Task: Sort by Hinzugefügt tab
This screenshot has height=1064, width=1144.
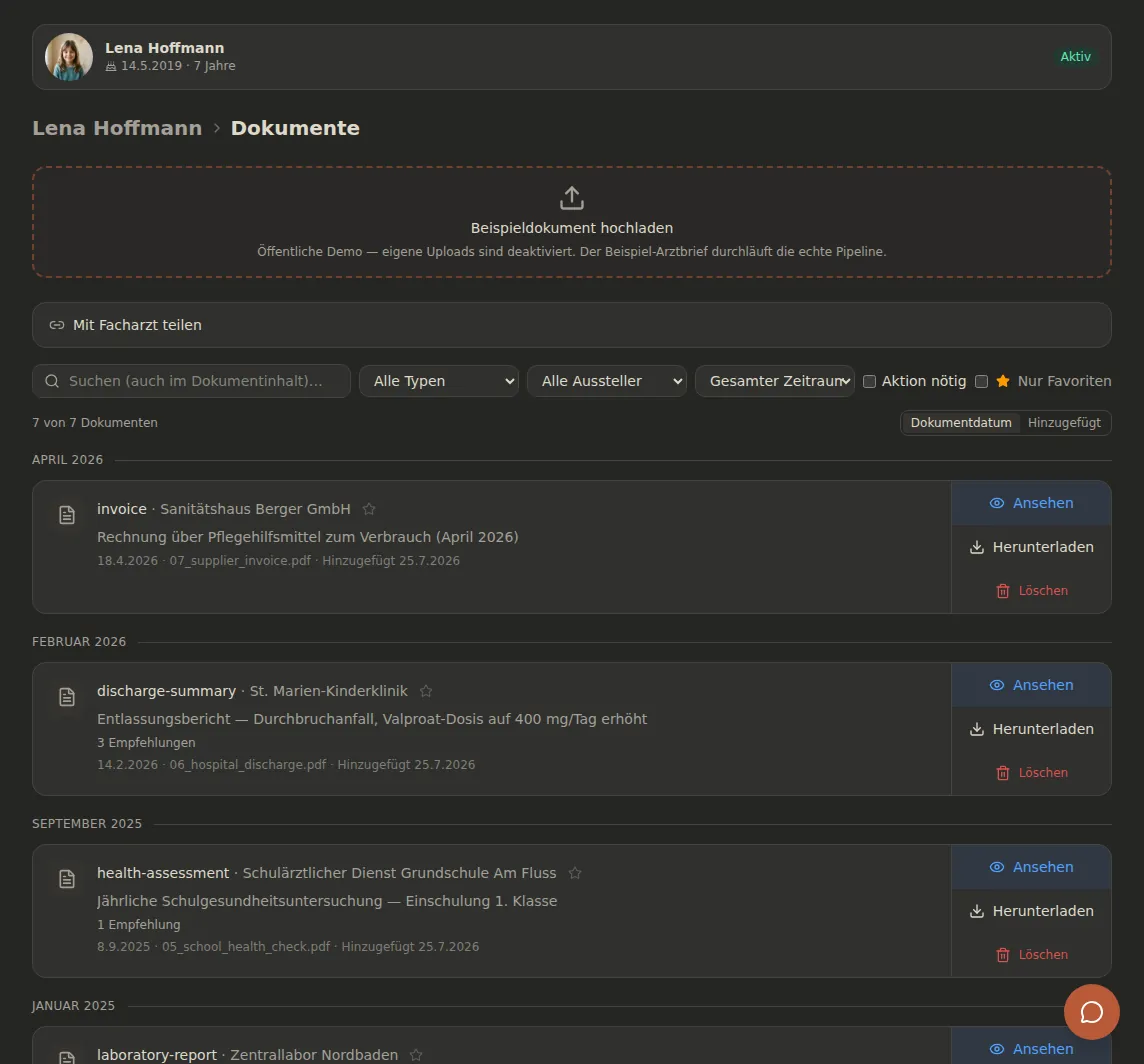Action: pos(1064,423)
